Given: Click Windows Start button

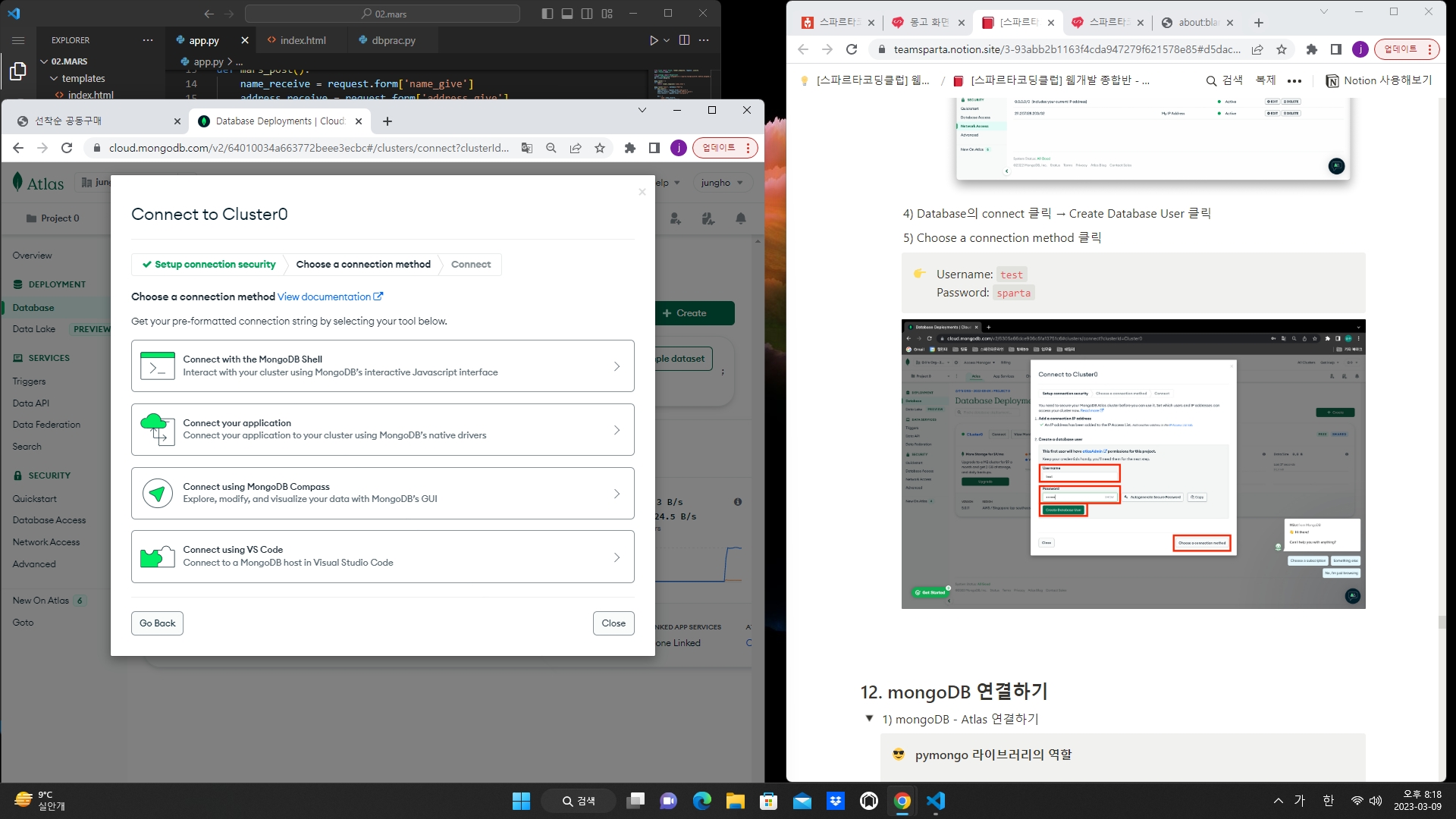Looking at the screenshot, I should (x=521, y=801).
